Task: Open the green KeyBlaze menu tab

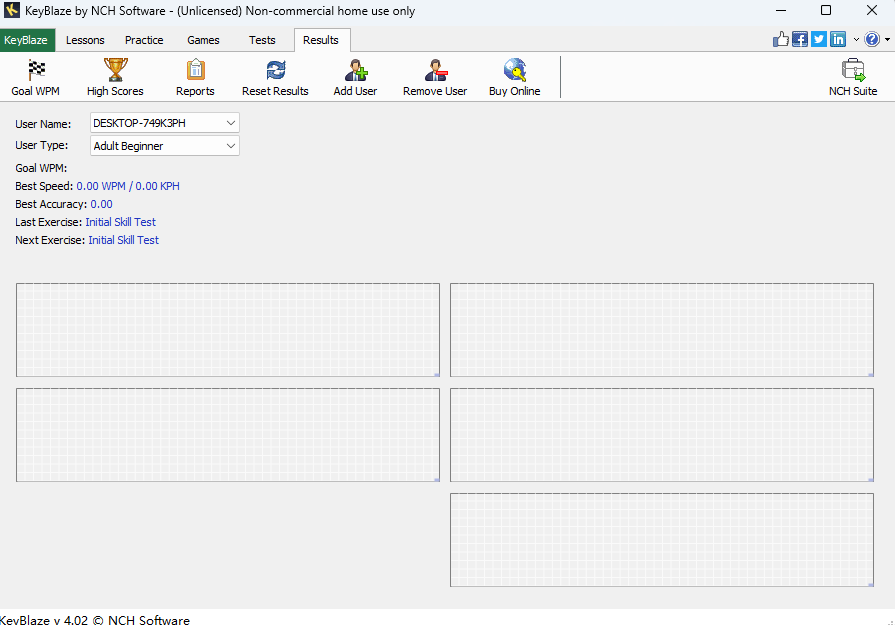Action: (26, 40)
